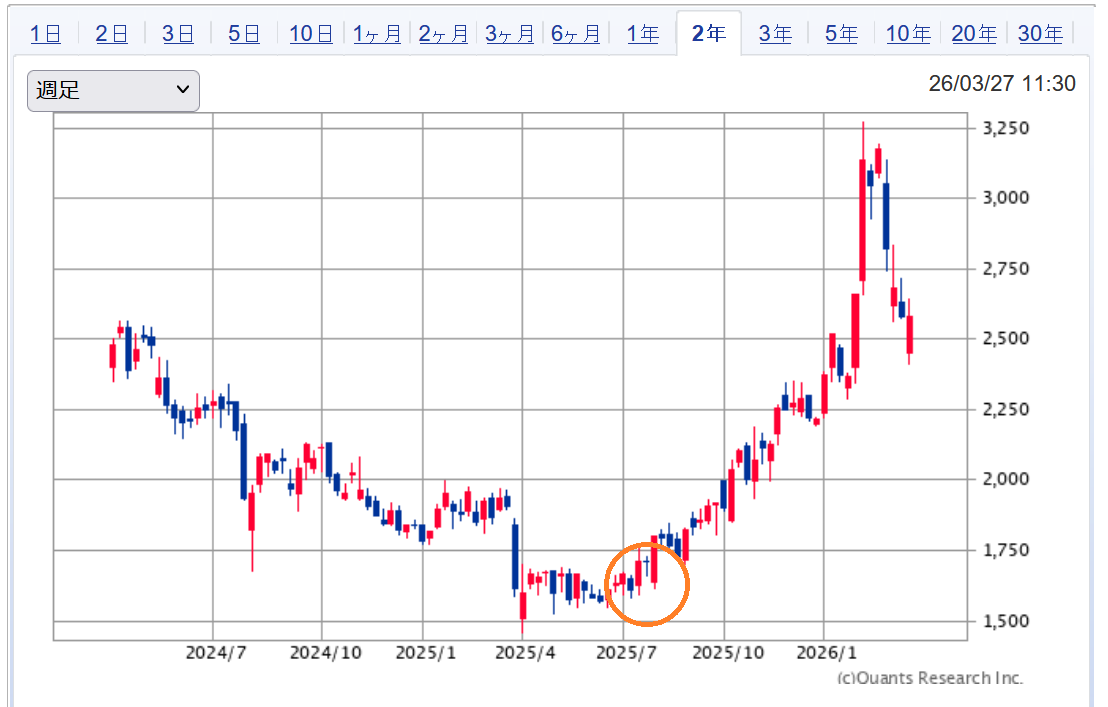
Task: Click the 2026/1 date axis label
Action: [x=826, y=653]
